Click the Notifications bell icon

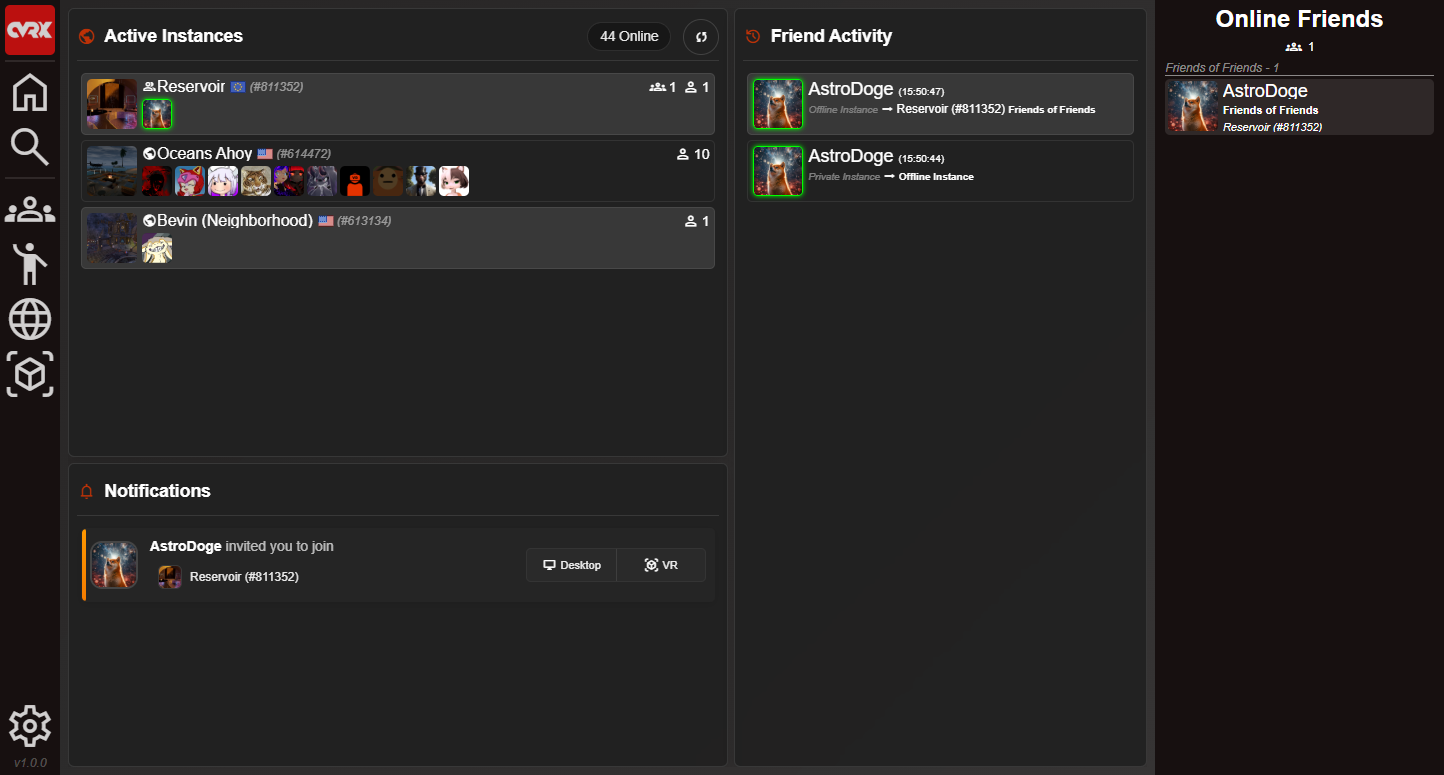(86, 491)
